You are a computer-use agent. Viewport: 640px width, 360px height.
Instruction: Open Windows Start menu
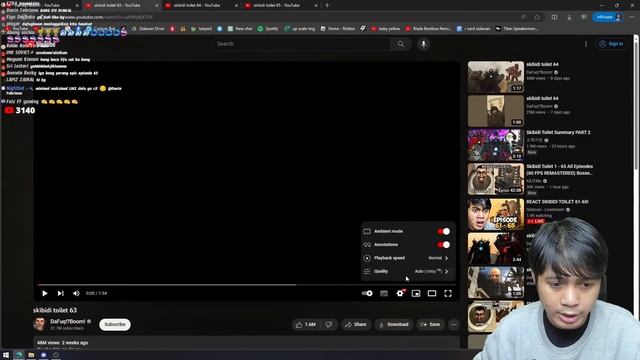6,355
